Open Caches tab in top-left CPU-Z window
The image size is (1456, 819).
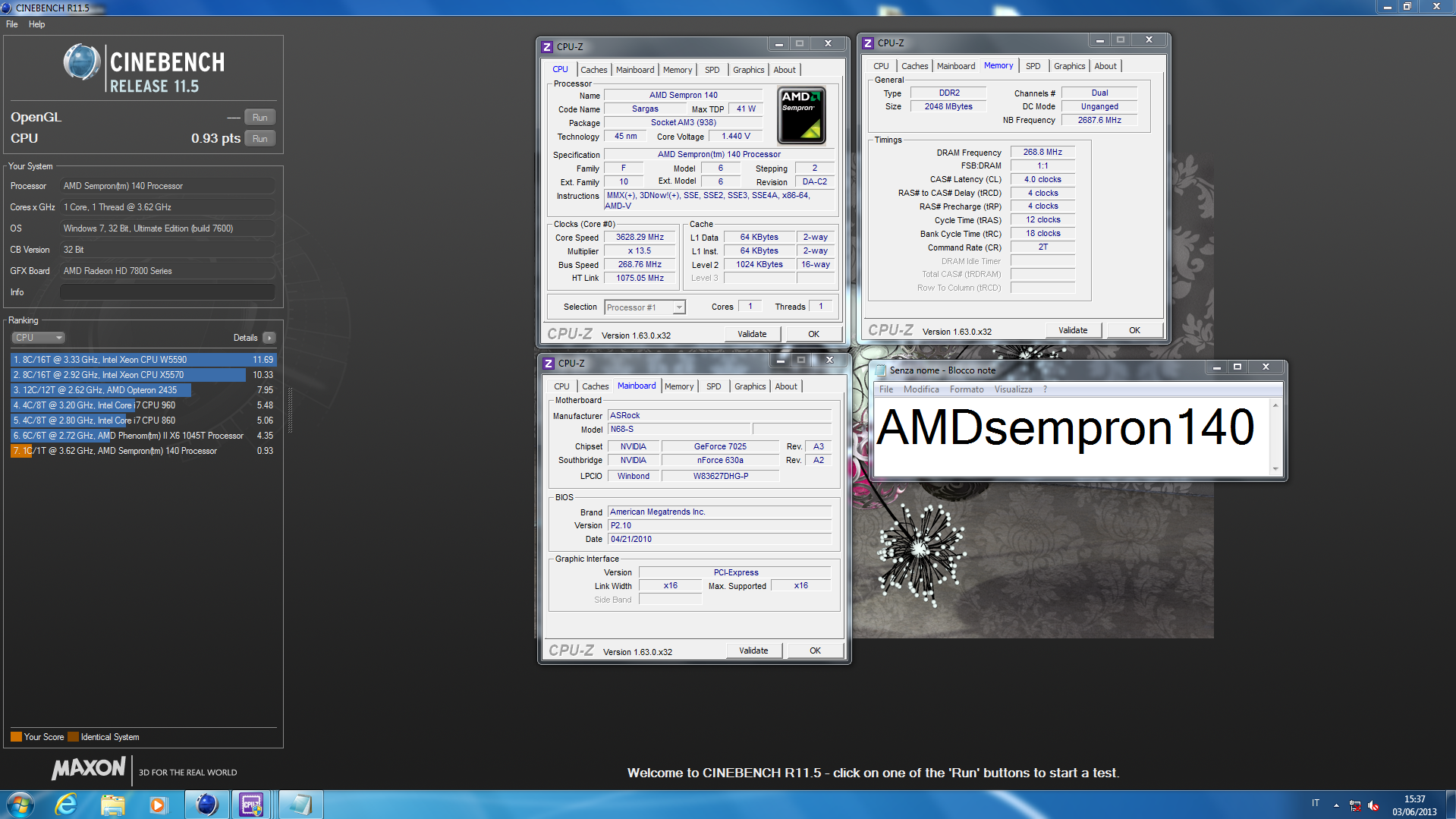pos(593,70)
